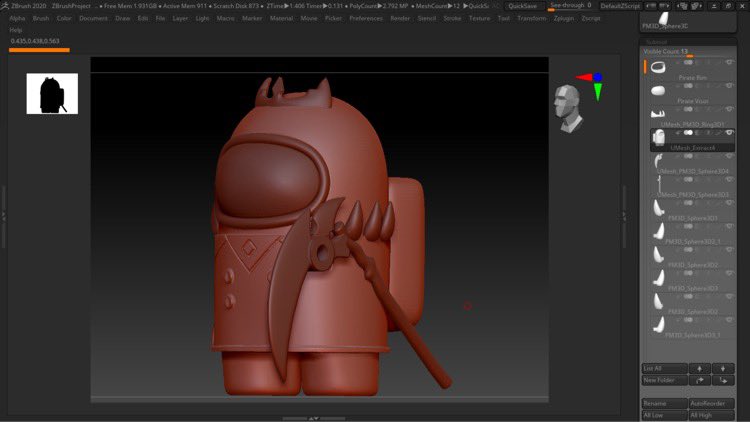
Task: Open the Transform menu
Action: pyautogui.click(x=531, y=18)
